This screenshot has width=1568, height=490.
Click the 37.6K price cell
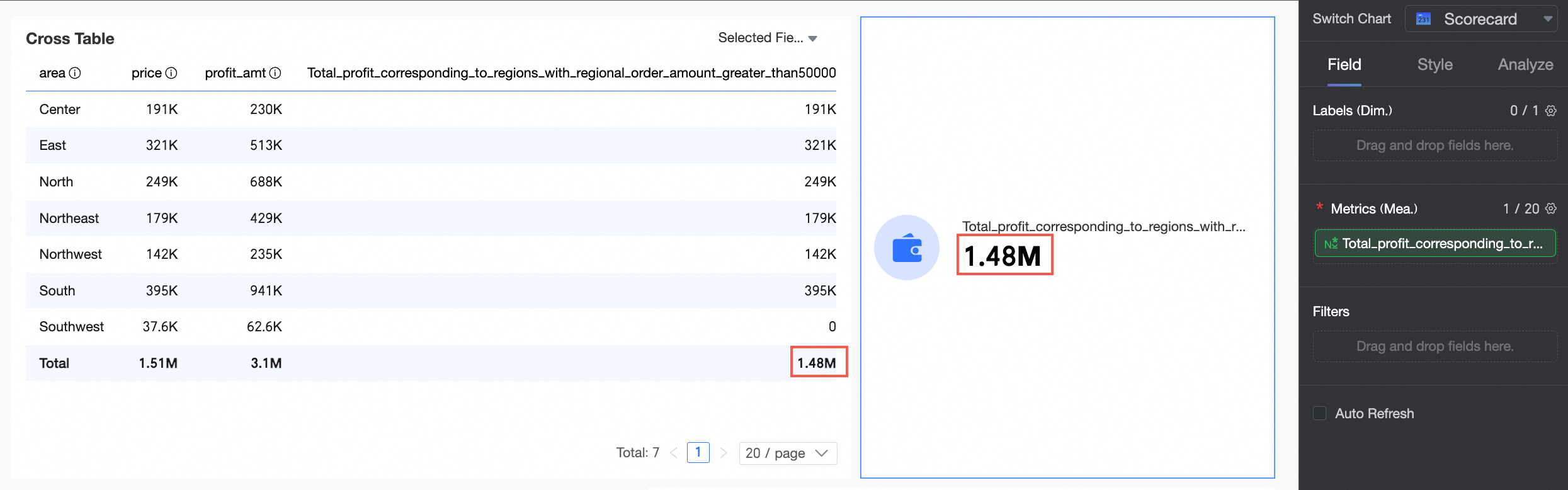tap(160, 327)
